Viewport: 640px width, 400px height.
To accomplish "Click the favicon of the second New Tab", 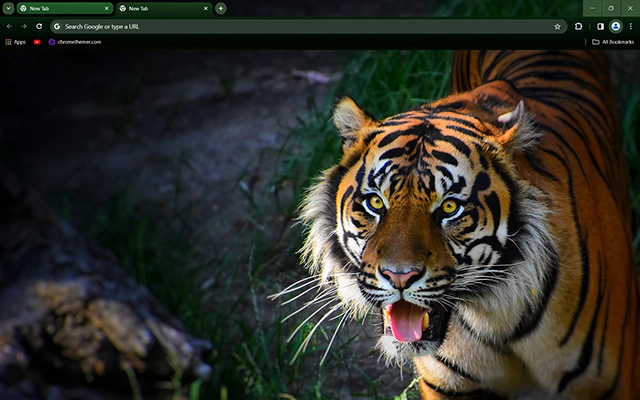I will pyautogui.click(x=122, y=8).
